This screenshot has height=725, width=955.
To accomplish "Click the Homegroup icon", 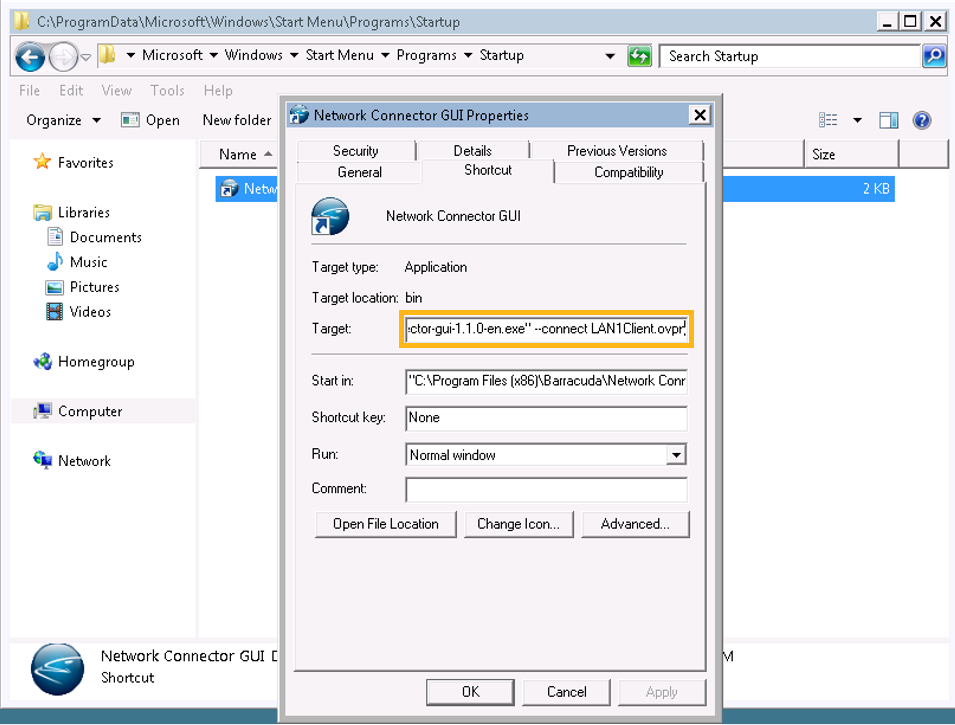I will tap(43, 361).
